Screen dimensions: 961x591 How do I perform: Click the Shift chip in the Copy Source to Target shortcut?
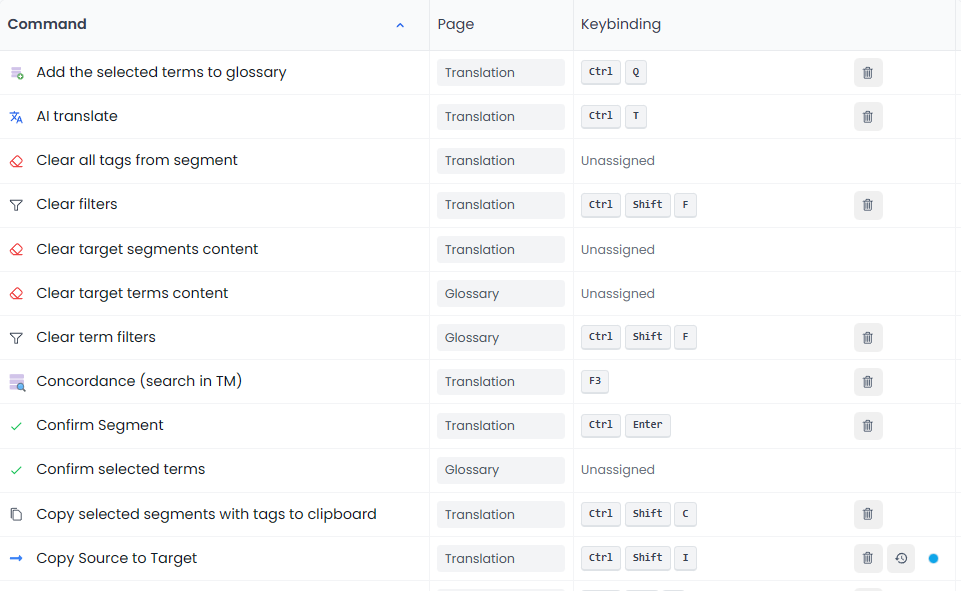click(x=647, y=558)
